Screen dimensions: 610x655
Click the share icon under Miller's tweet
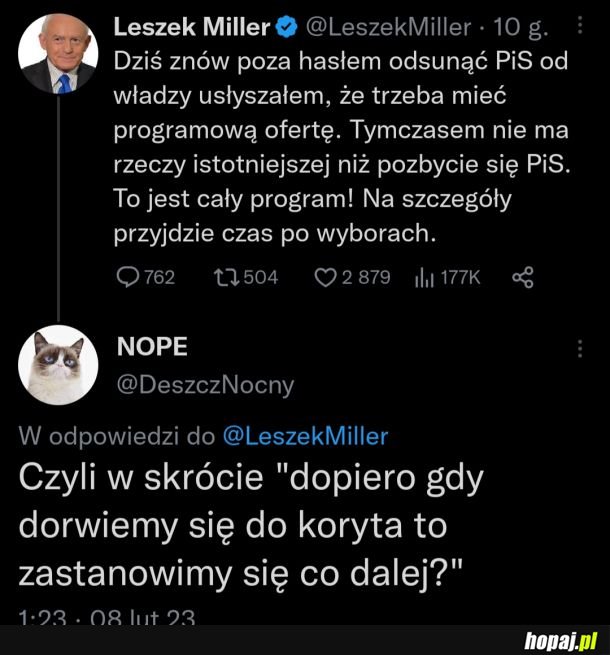[522, 277]
